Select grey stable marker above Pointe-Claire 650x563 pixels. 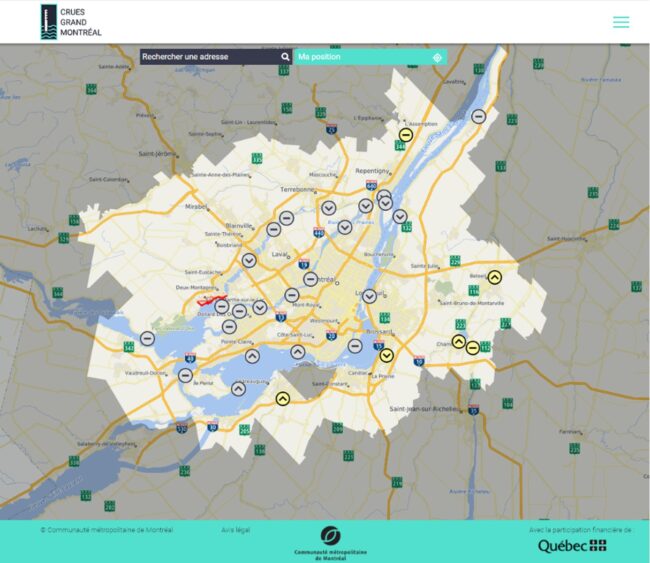pyautogui.click(x=229, y=327)
